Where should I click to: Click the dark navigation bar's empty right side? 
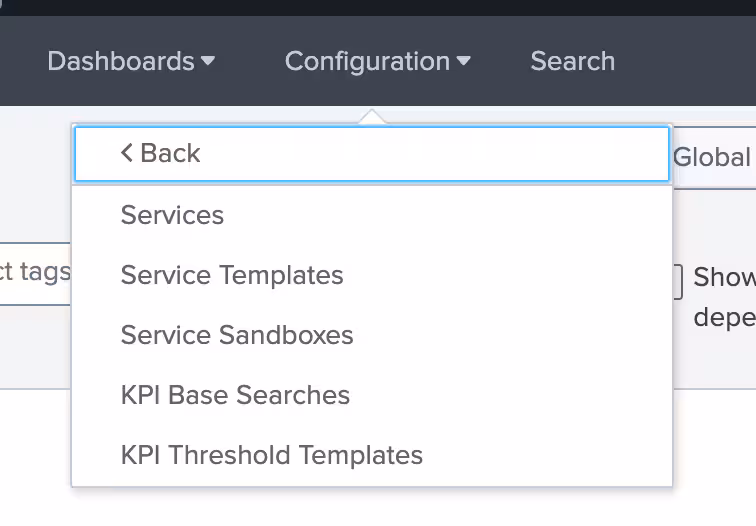(690, 61)
